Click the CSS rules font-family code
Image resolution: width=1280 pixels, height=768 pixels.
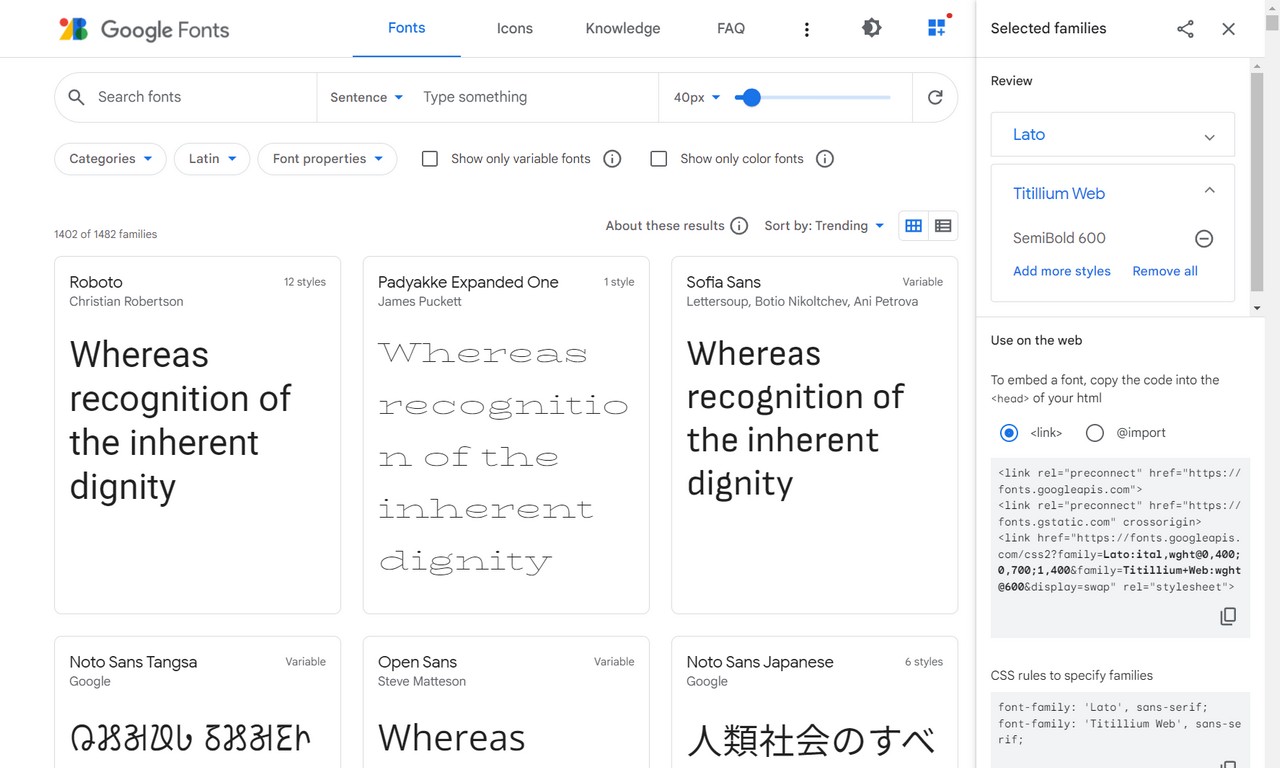[1120, 724]
